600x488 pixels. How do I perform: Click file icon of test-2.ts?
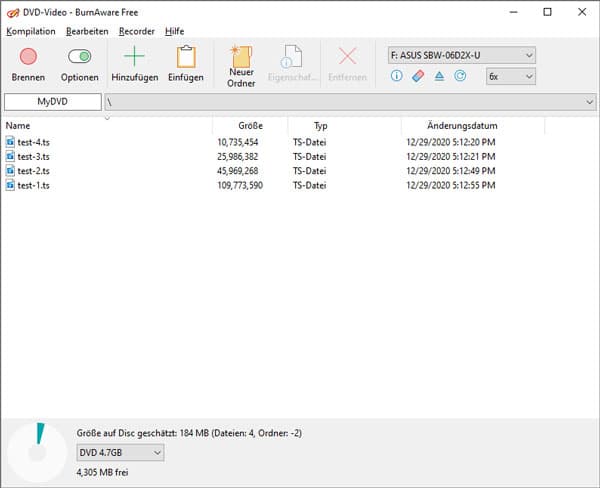(10, 171)
